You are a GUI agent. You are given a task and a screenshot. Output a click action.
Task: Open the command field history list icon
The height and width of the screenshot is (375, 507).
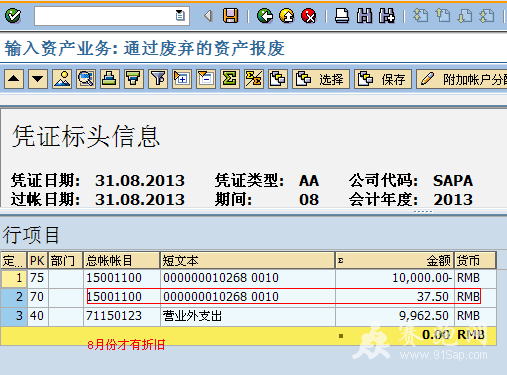pos(180,15)
